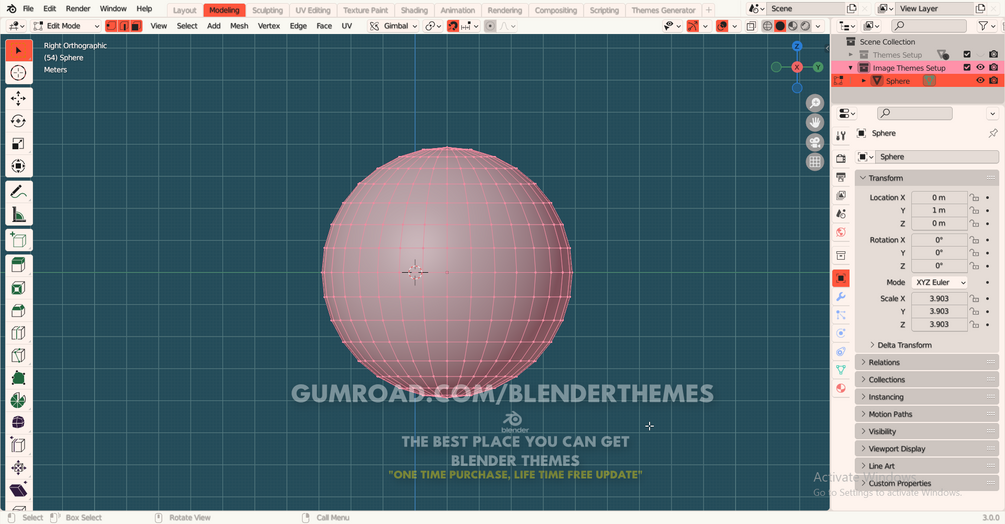
Task: Switch to the Sculpting workspace tab
Action: tap(267, 10)
